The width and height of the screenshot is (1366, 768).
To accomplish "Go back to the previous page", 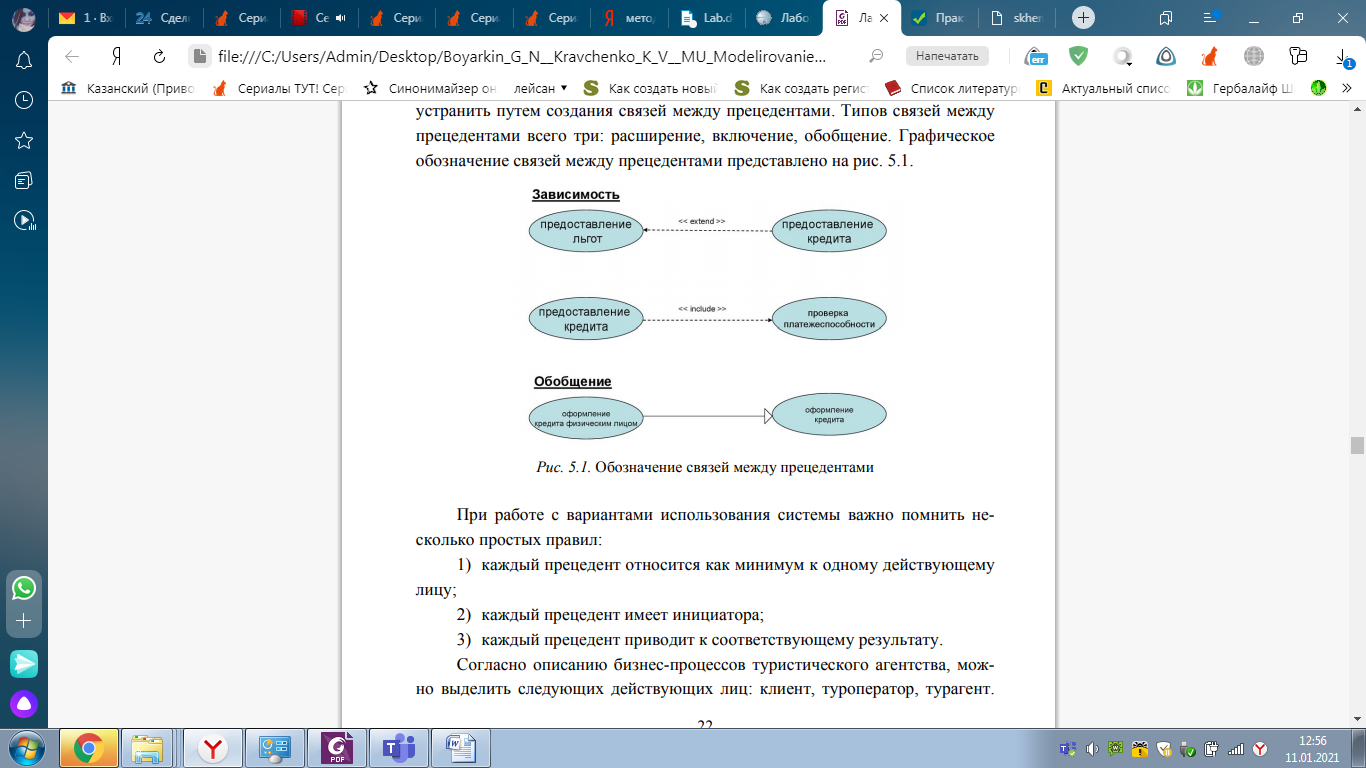I will click(x=71, y=57).
